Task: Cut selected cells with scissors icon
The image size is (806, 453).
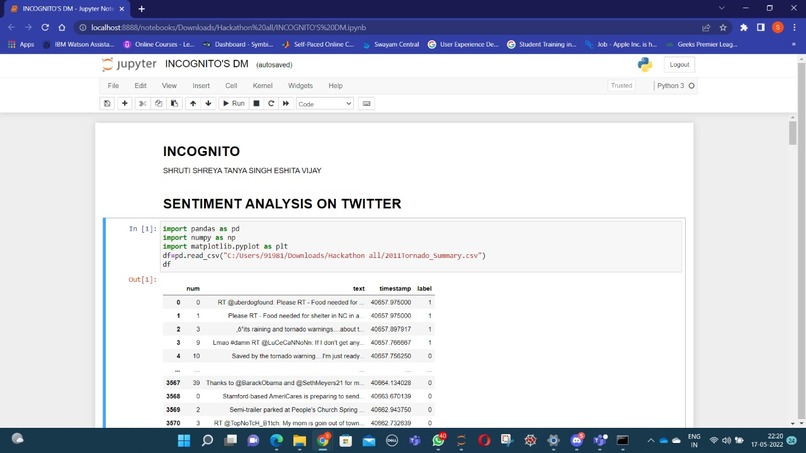Action: point(142,103)
